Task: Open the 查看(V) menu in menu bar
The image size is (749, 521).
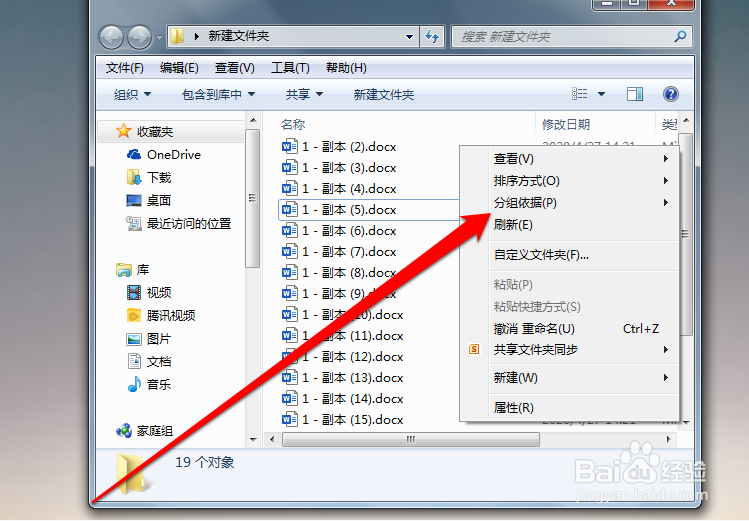Action: coord(235,68)
